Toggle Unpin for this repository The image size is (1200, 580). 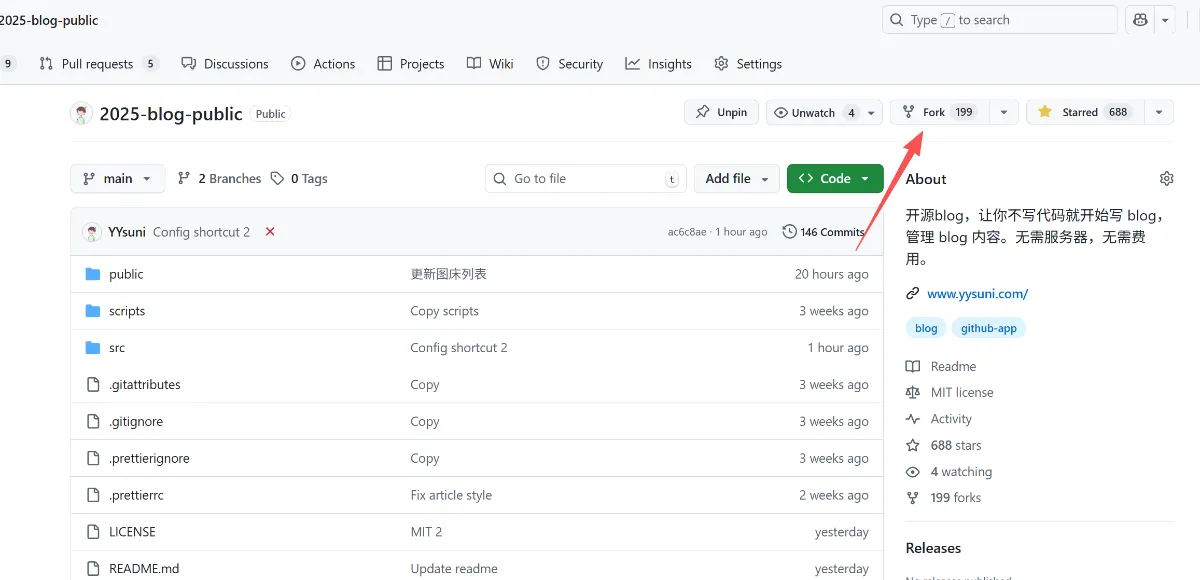click(x=722, y=112)
